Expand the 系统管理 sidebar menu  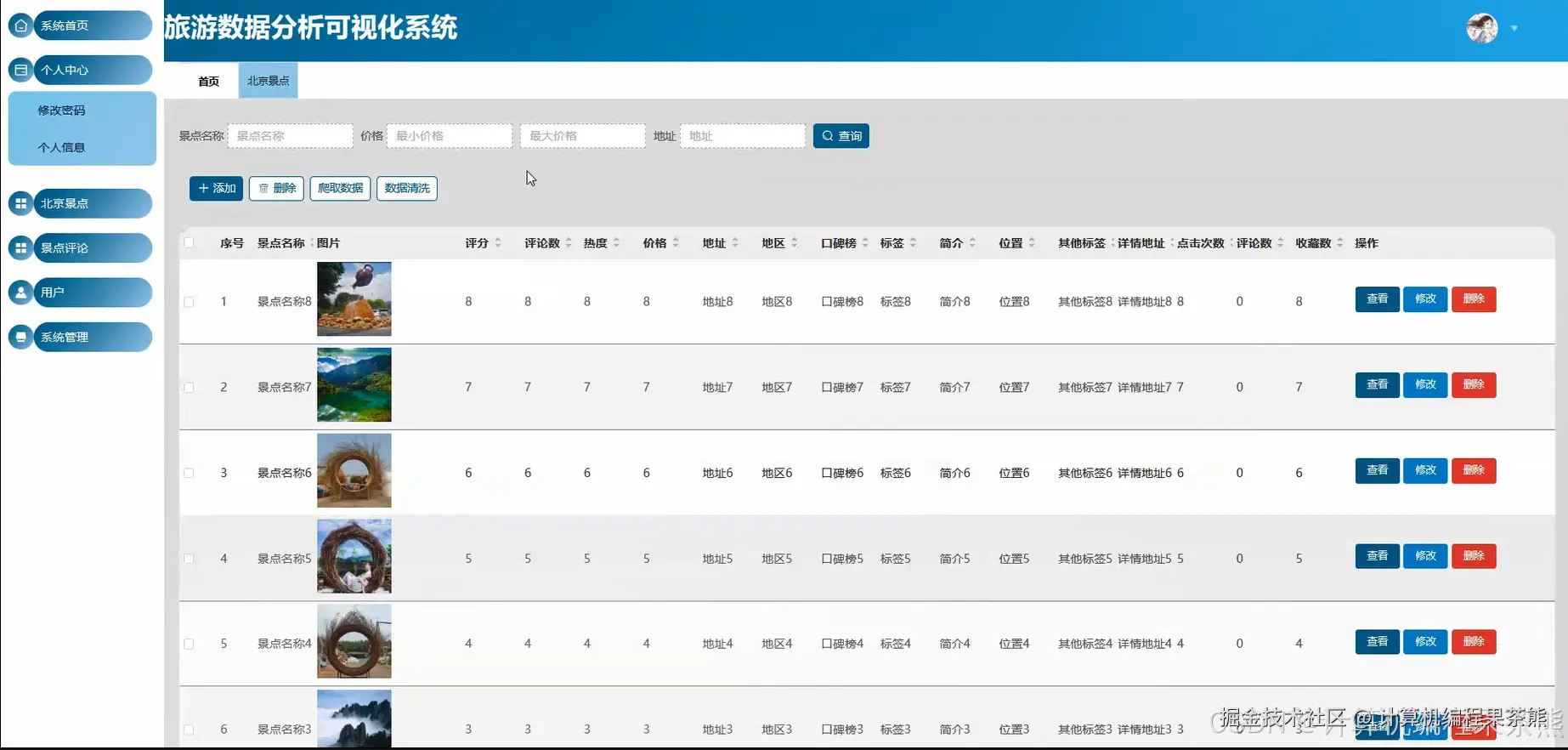[x=92, y=337]
